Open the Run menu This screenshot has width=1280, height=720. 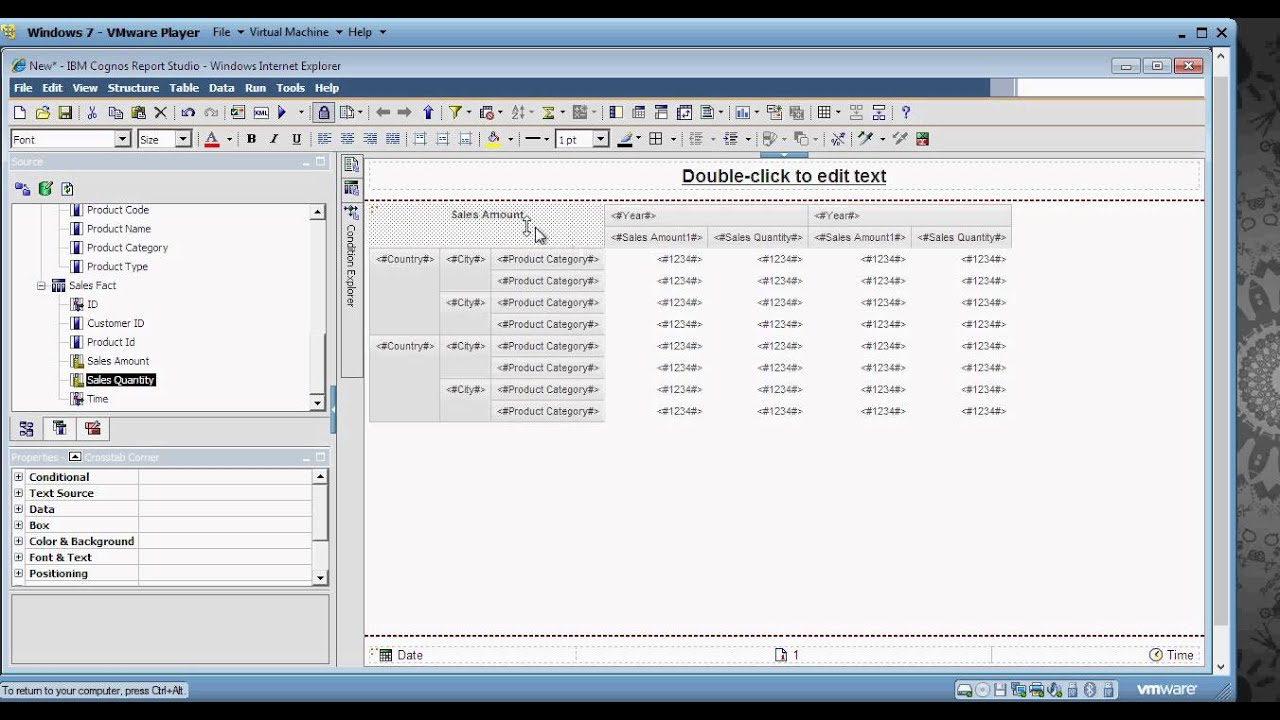[255, 88]
